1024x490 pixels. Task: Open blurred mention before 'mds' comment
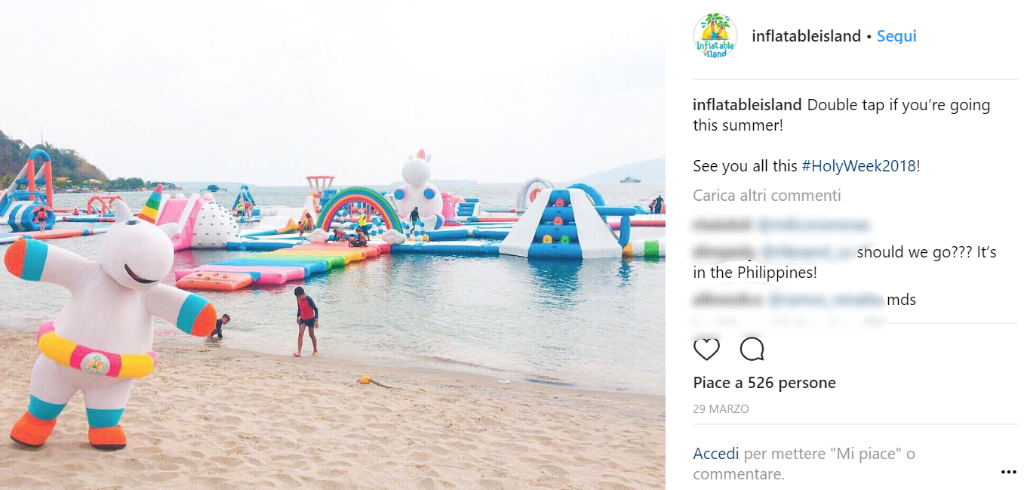click(825, 301)
